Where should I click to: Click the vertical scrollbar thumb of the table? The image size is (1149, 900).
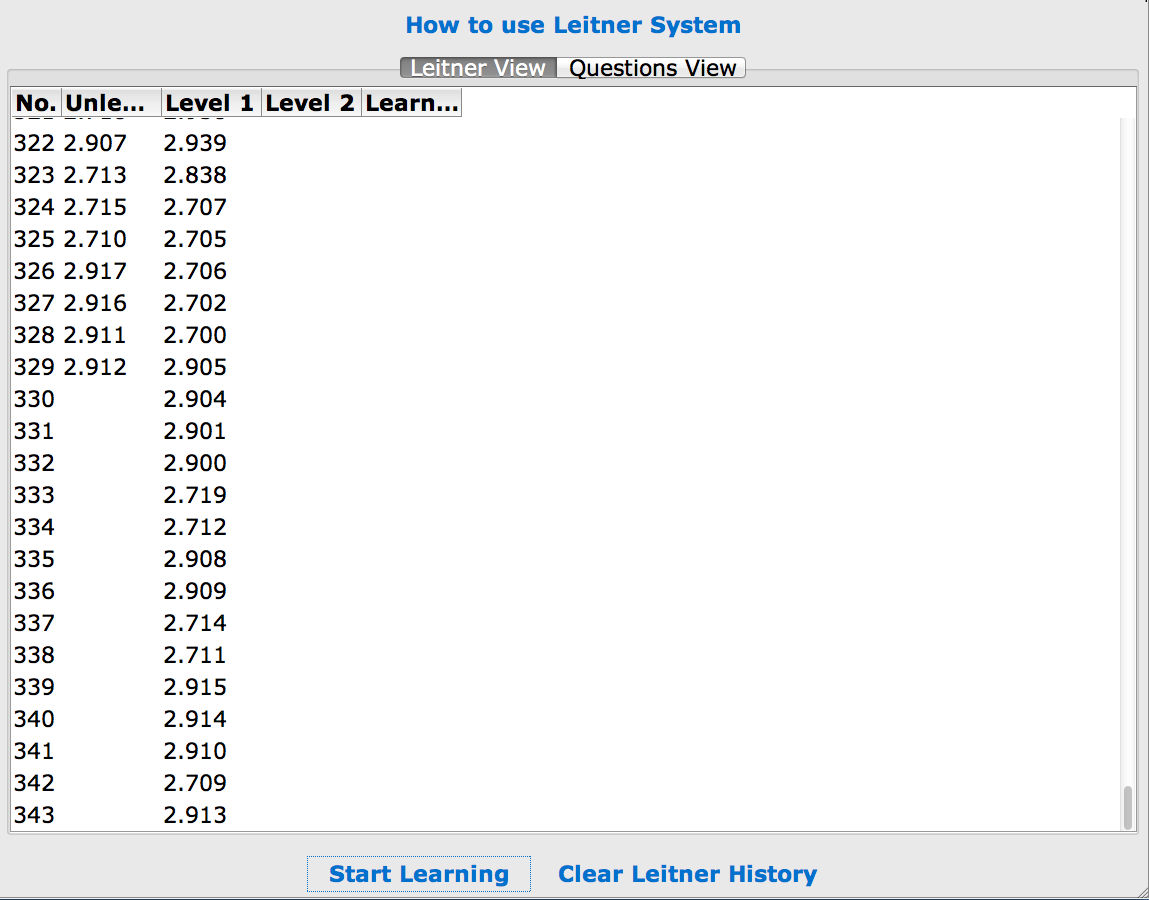(x=1128, y=807)
